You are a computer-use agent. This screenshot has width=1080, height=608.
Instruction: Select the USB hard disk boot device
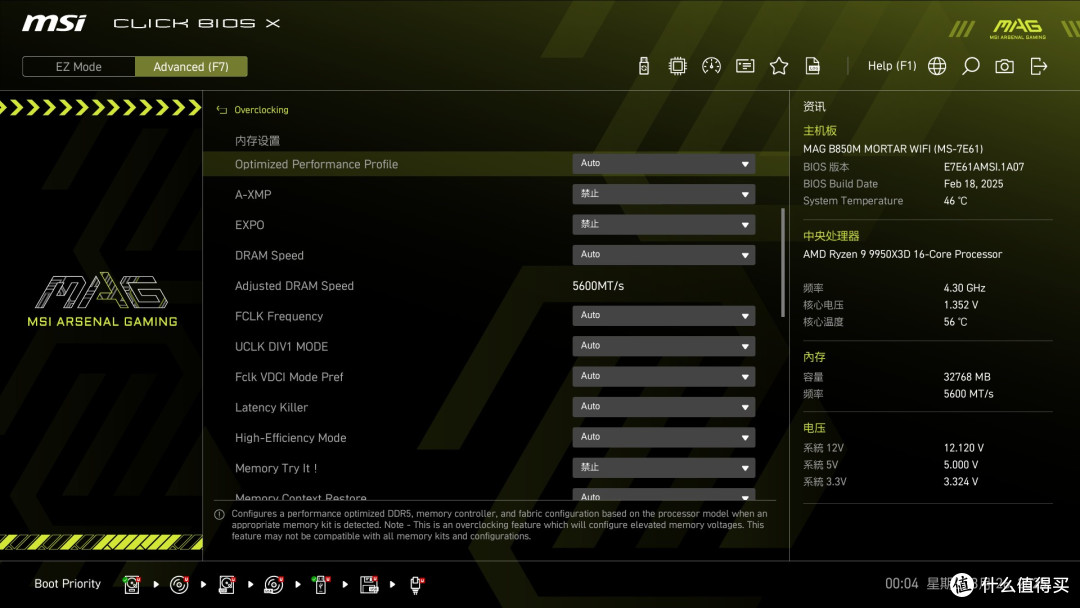click(227, 585)
